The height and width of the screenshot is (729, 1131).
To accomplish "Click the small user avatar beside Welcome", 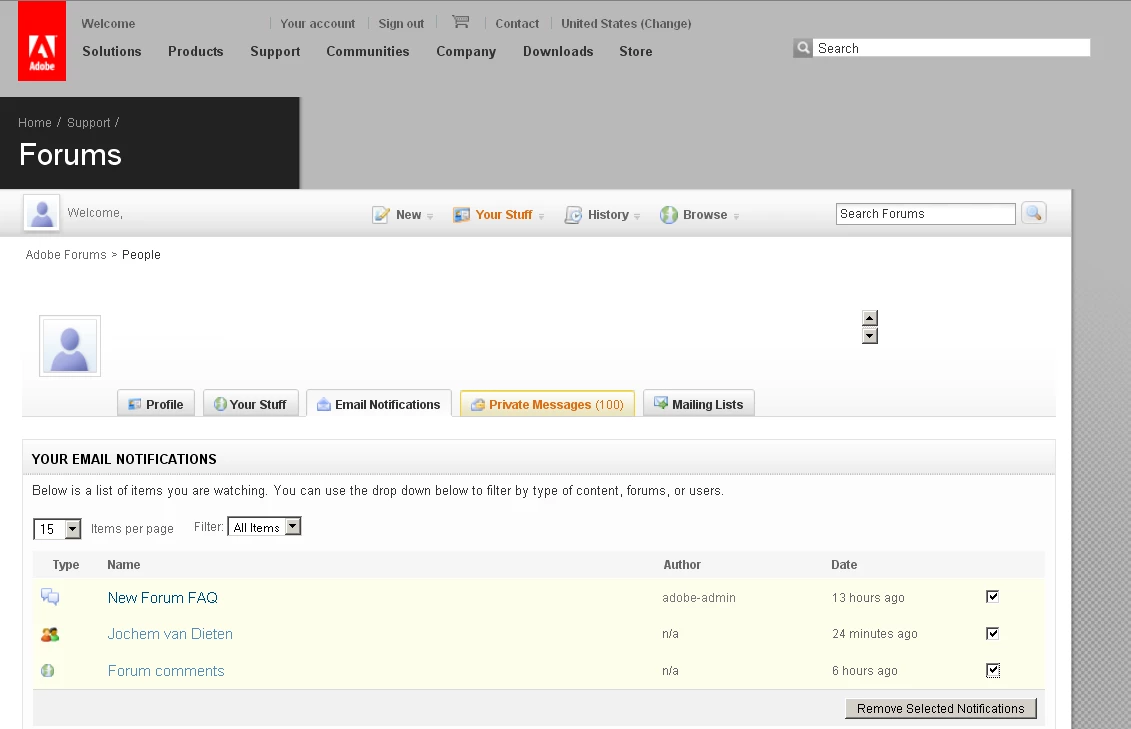I will 42,213.
